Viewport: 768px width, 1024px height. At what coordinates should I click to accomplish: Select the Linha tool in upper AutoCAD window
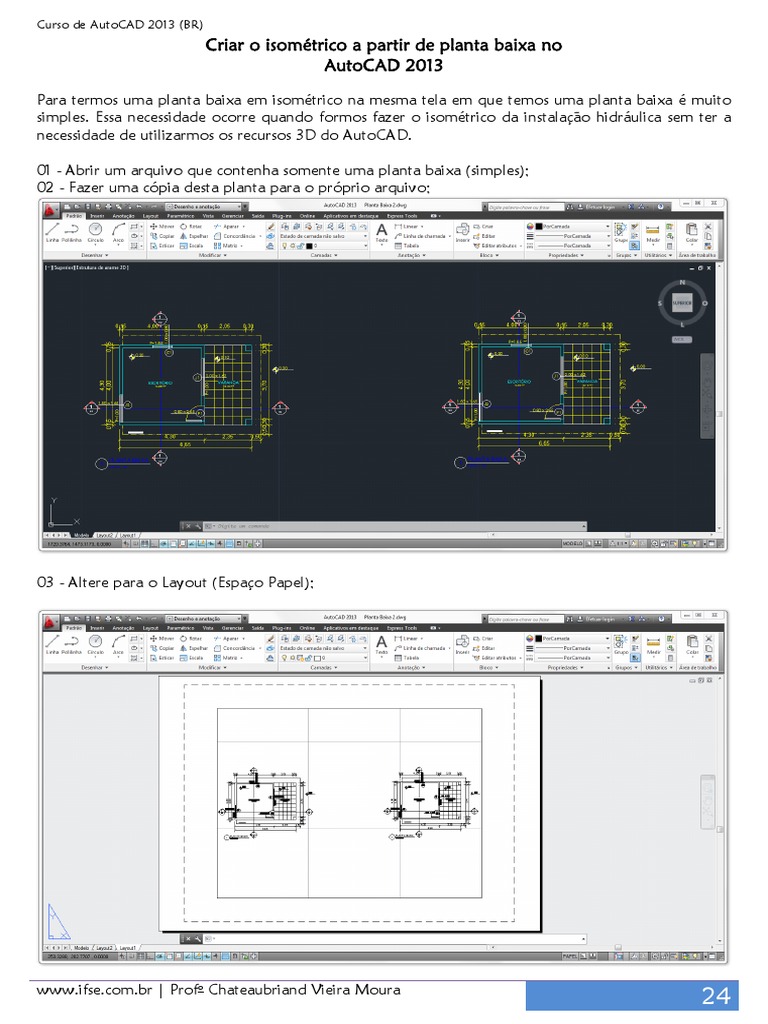click(52, 232)
